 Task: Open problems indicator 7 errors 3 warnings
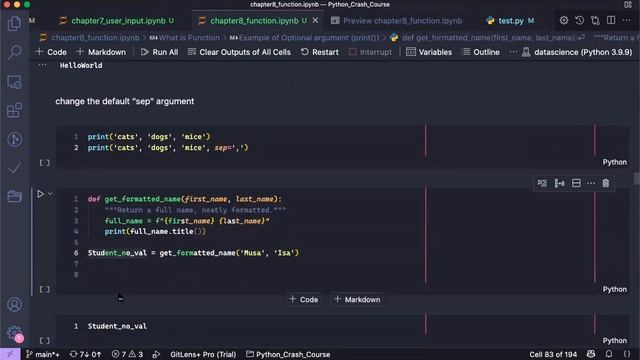point(127,354)
